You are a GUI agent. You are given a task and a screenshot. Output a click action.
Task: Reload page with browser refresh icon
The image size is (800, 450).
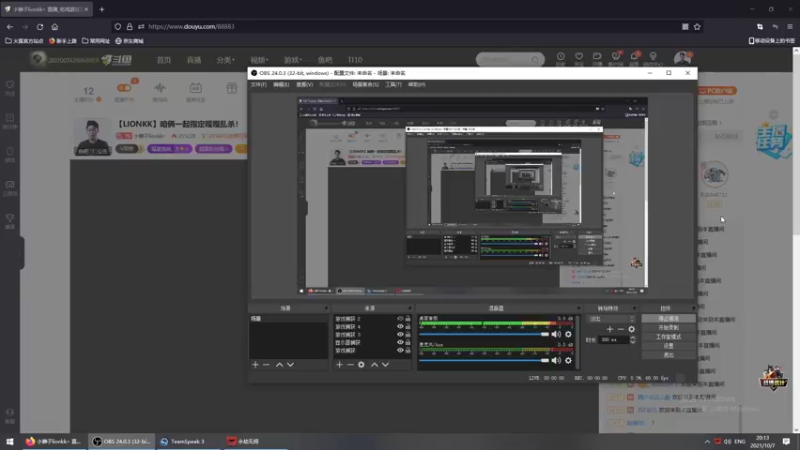pos(40,27)
